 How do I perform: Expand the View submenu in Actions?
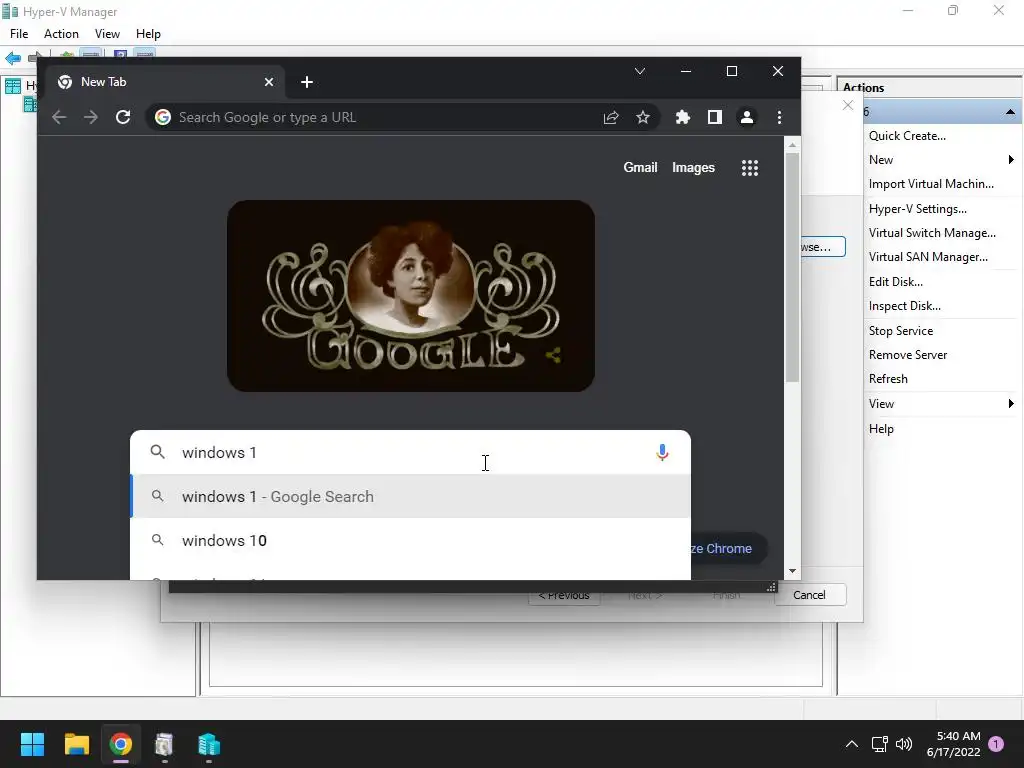click(x=941, y=404)
